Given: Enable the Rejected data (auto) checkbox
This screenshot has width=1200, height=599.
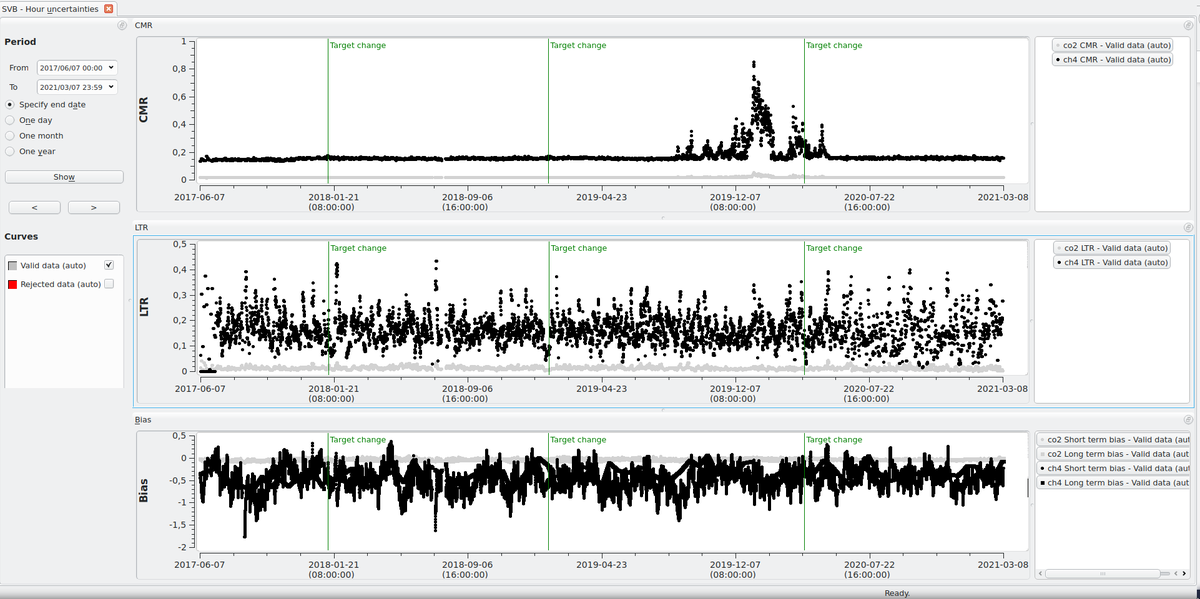Looking at the screenshot, I should (107, 283).
